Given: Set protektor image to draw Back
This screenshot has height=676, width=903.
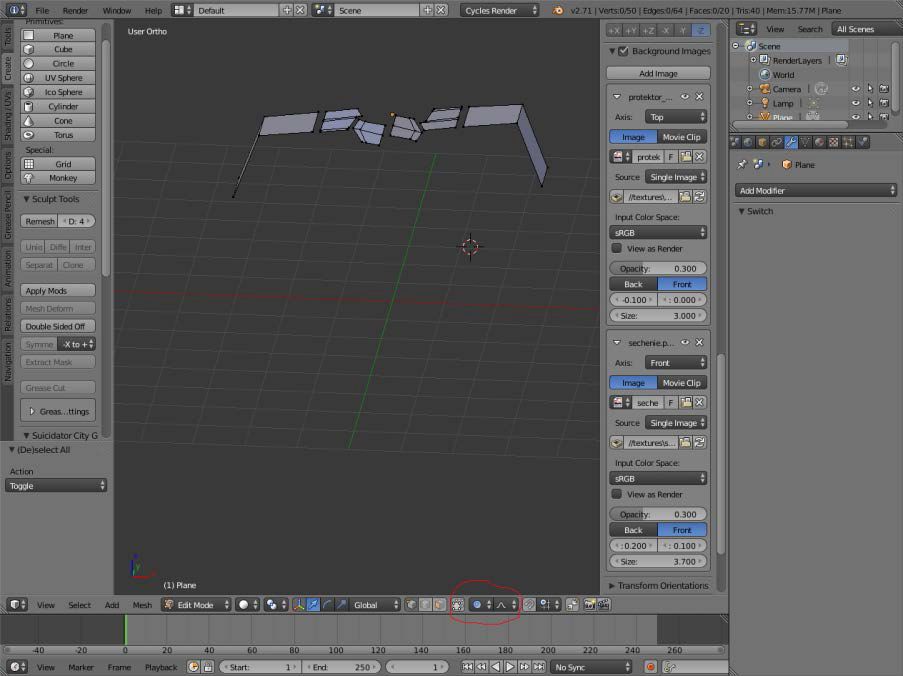Looking at the screenshot, I should [633, 284].
